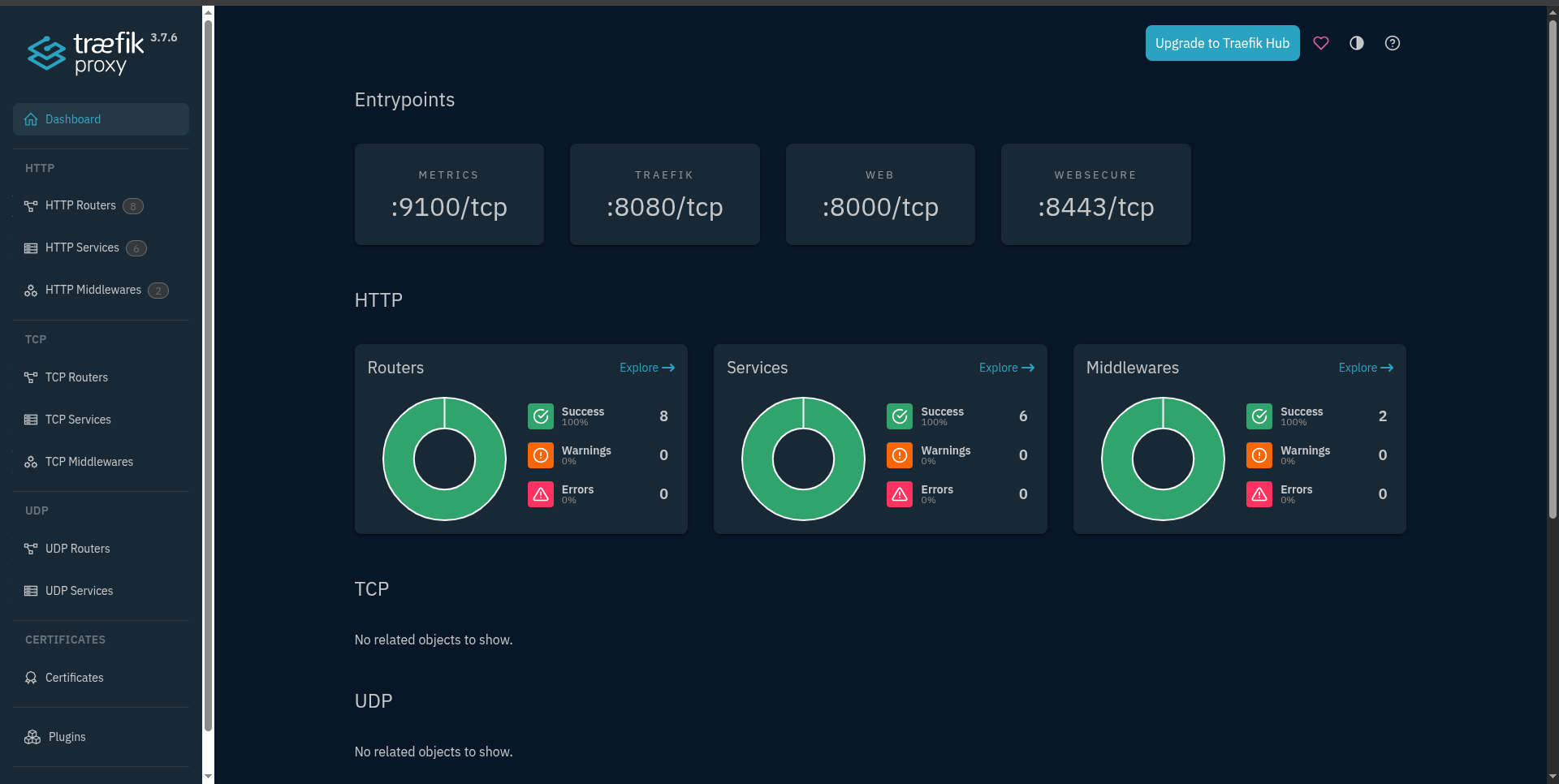Open the Certificates page
1559x784 pixels.
[101, 678]
